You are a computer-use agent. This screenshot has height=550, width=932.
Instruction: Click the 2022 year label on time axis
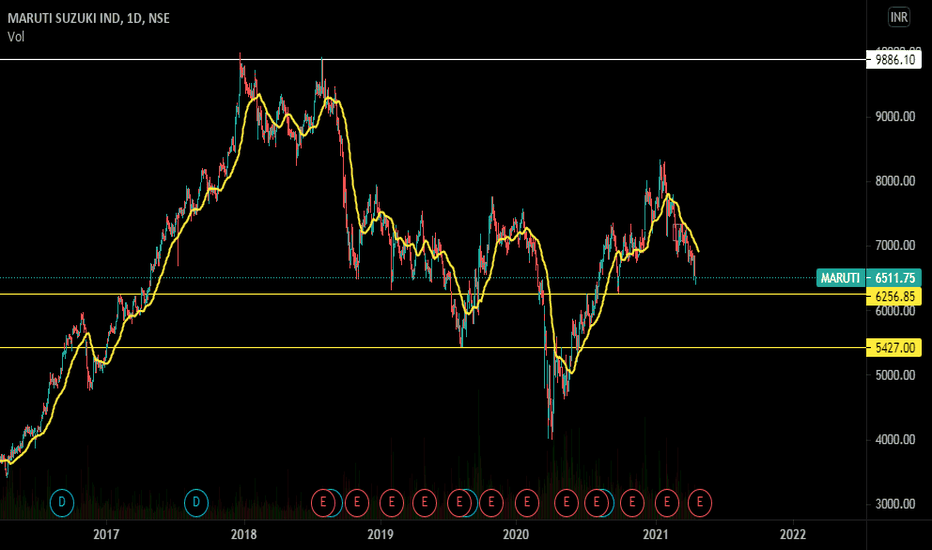pos(793,534)
